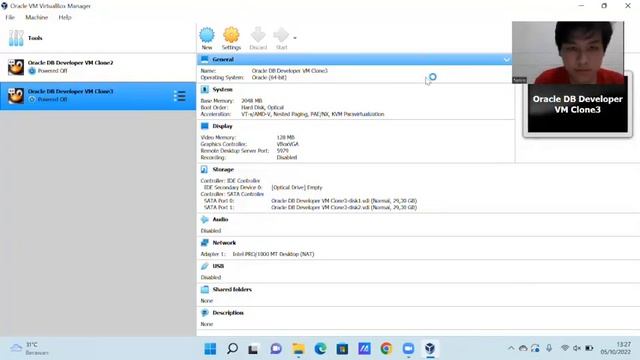Select the Tools entry
This screenshot has width=640, height=360.
pyautogui.click(x=98, y=38)
